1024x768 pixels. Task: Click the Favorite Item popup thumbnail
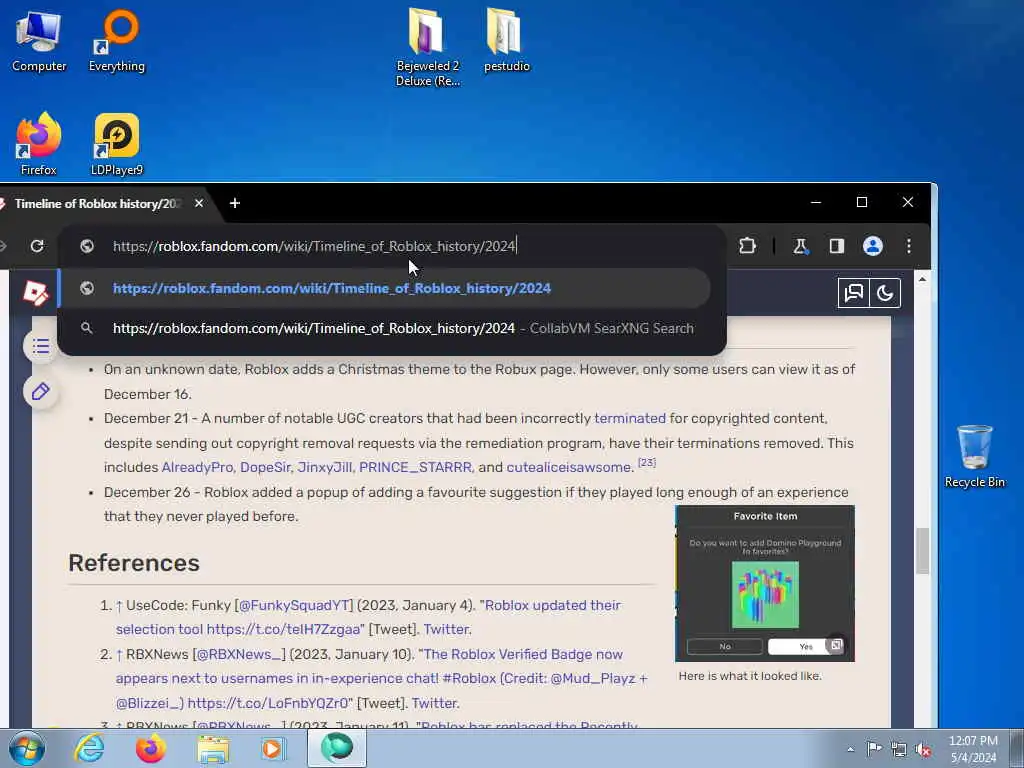pos(765,583)
